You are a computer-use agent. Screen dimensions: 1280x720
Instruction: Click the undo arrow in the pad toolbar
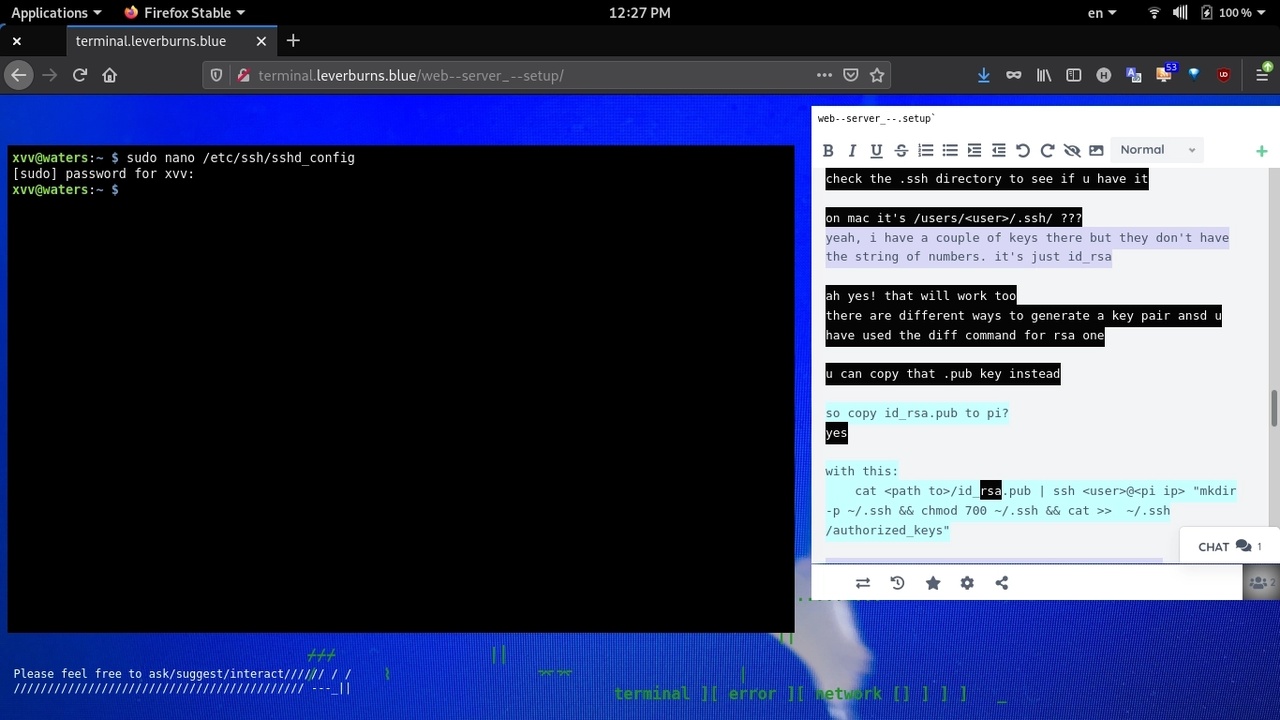pyautogui.click(x=1023, y=150)
